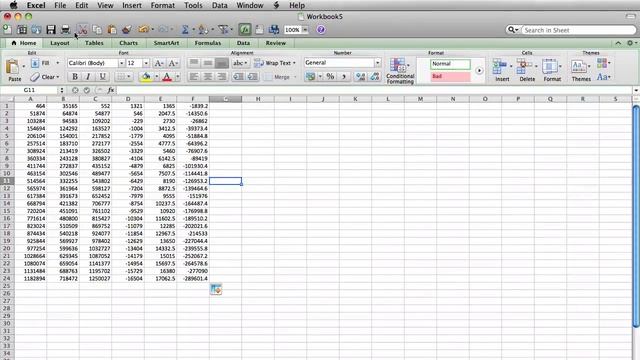Click the fx insert function button

tap(111, 90)
